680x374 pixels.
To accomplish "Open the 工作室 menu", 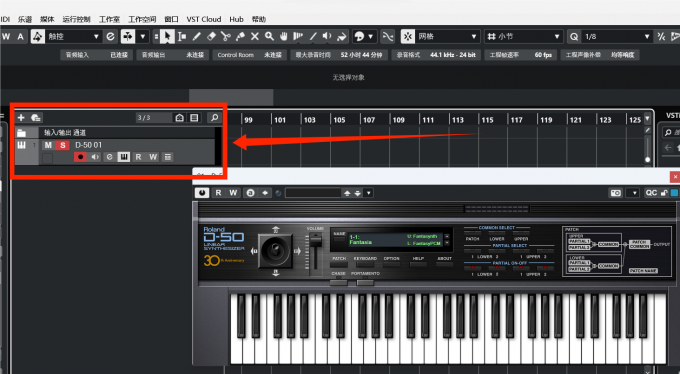I will click(x=109, y=19).
